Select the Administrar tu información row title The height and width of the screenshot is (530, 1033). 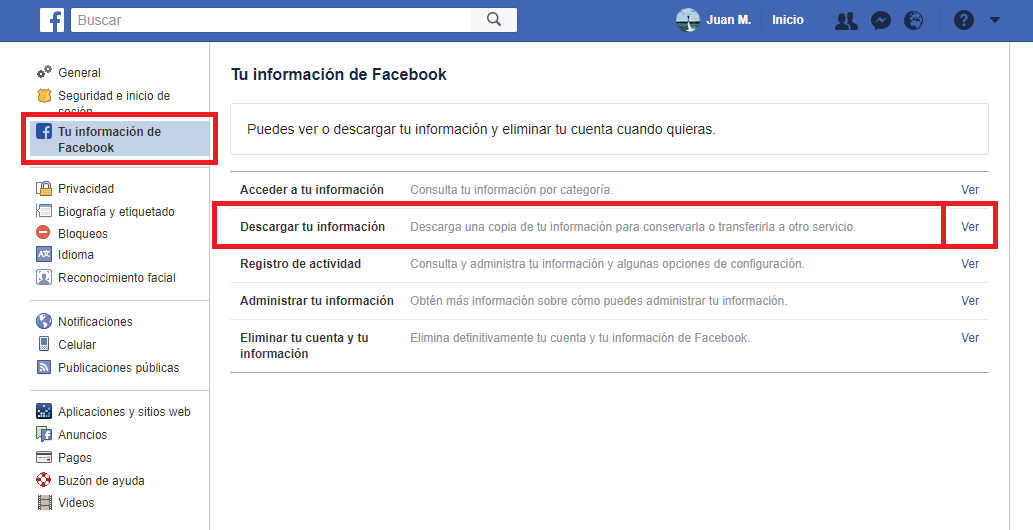click(317, 301)
